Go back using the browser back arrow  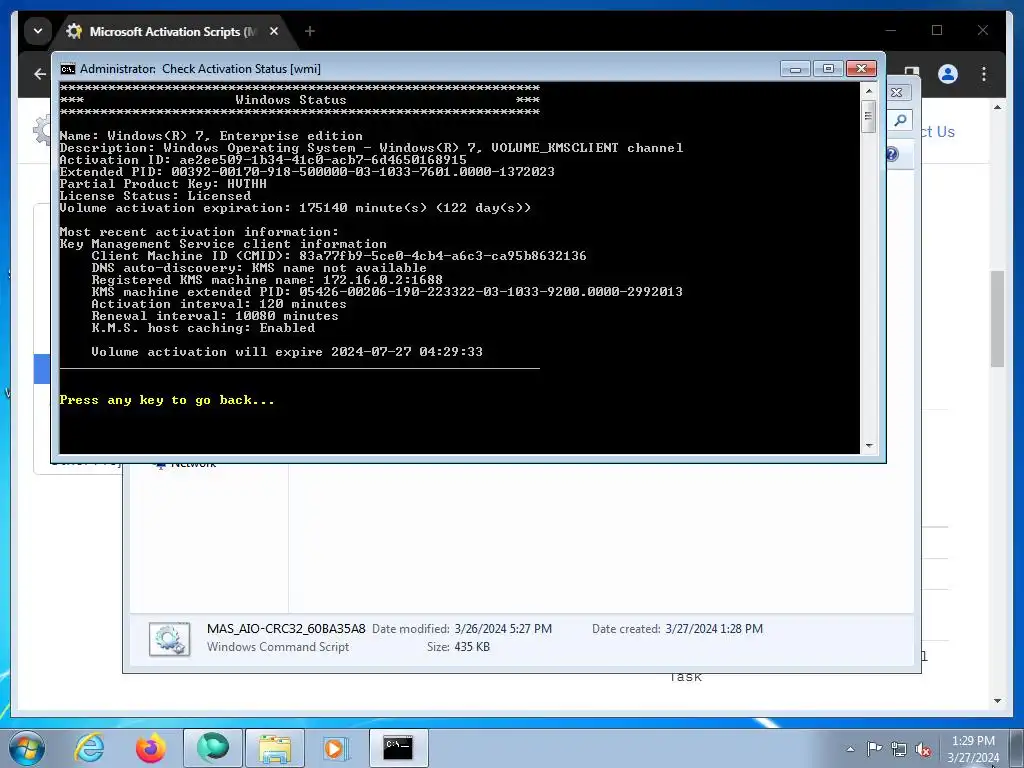click(x=40, y=74)
